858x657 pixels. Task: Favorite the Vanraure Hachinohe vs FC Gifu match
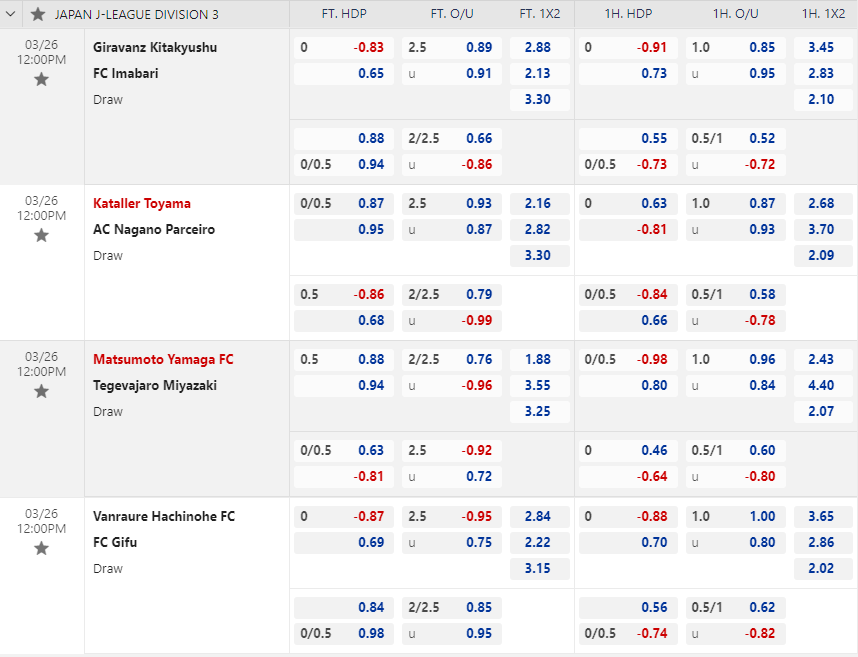41,549
